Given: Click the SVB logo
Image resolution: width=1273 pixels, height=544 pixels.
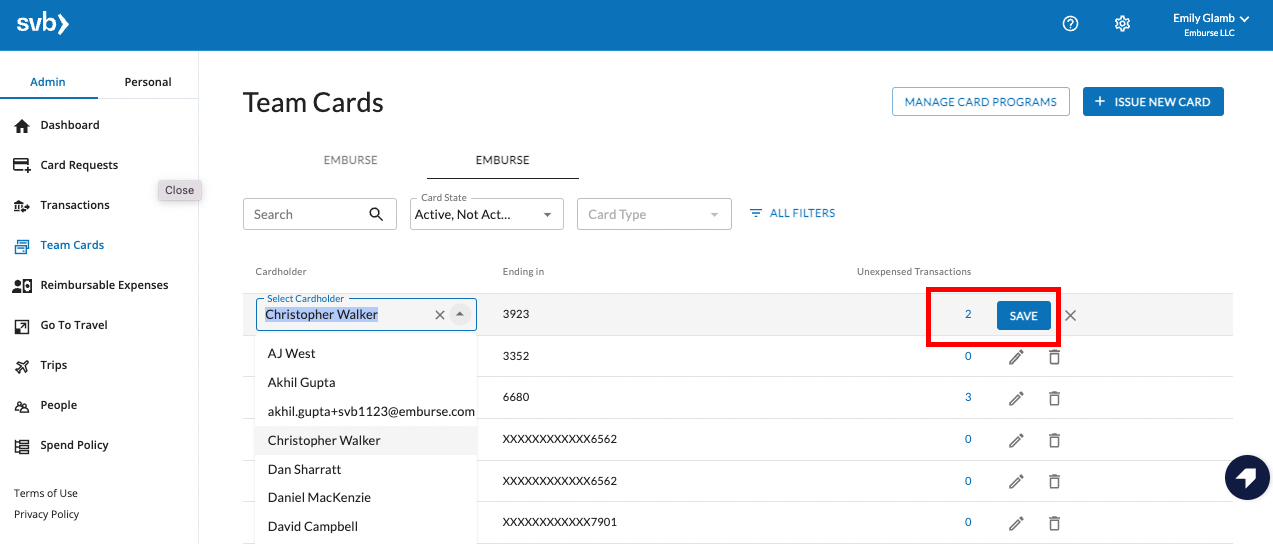Looking at the screenshot, I should 42,24.
